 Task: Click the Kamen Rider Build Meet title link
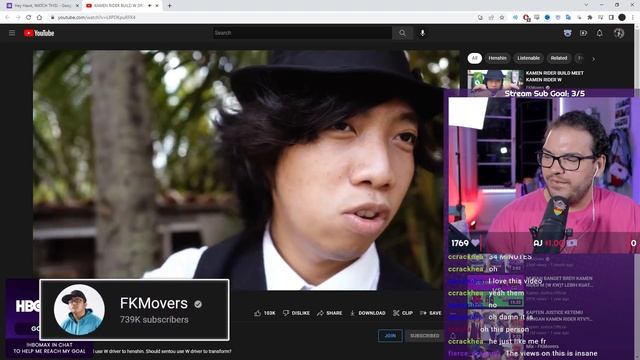(554, 76)
